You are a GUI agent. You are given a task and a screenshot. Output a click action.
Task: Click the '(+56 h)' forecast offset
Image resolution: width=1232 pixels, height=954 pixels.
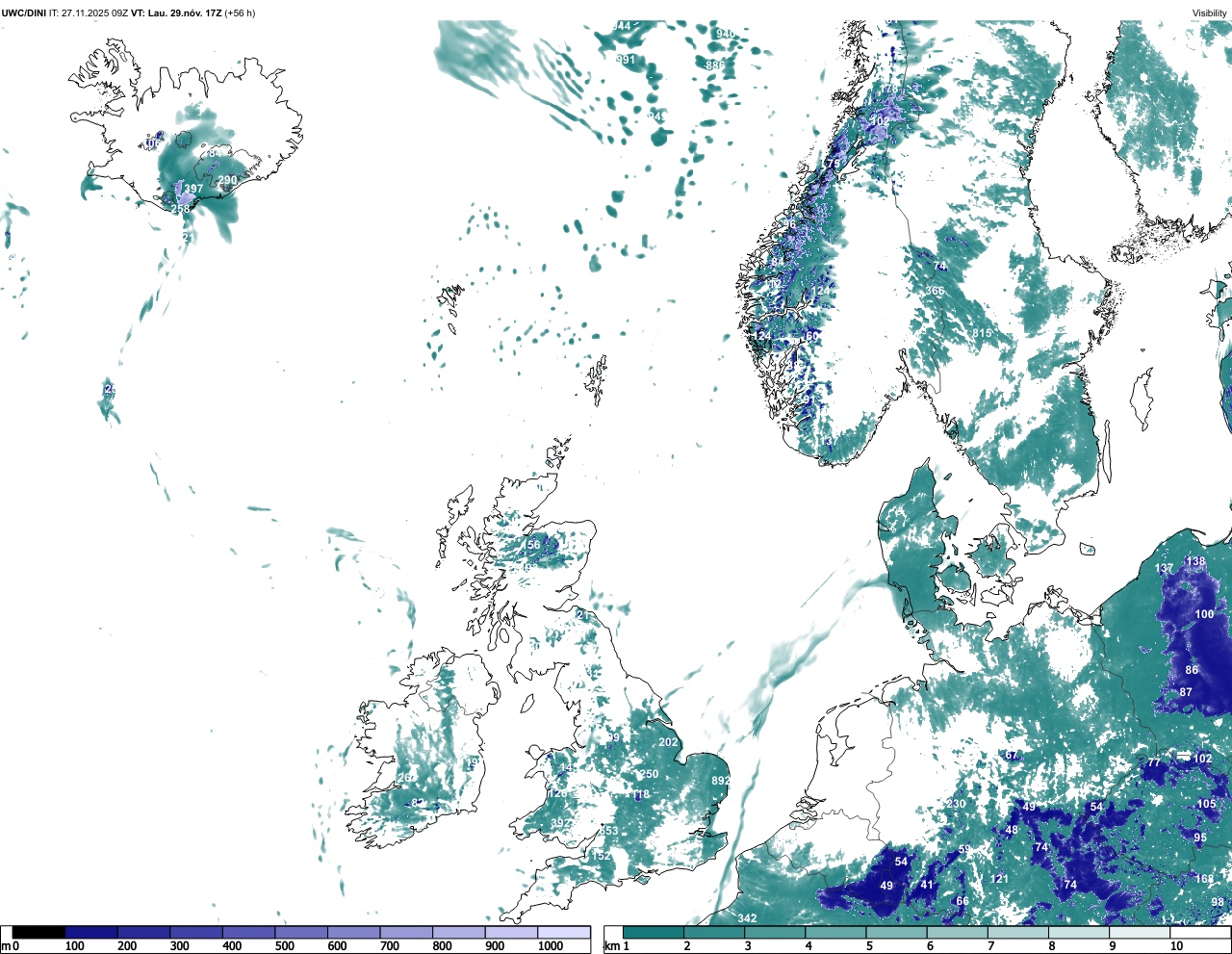[240, 13]
